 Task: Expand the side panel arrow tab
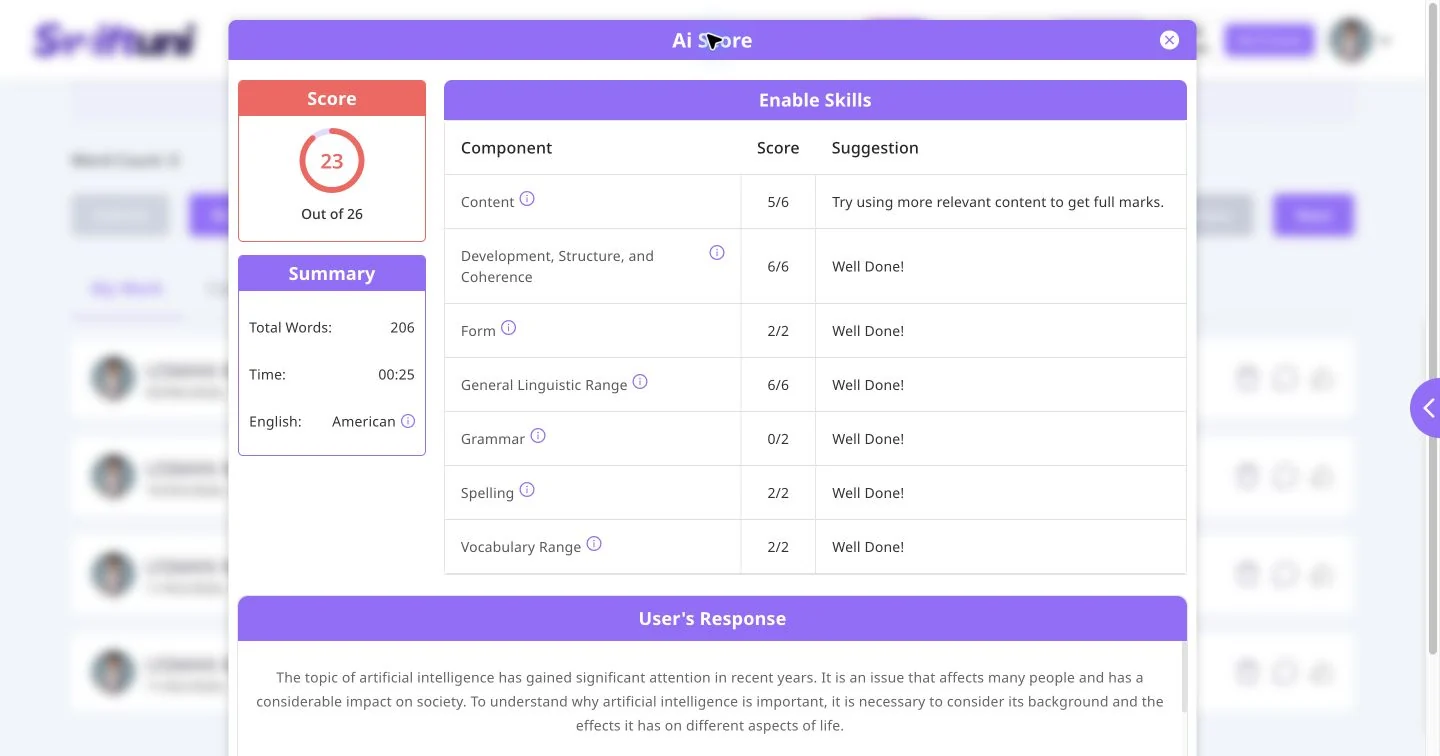[x=1426, y=408]
